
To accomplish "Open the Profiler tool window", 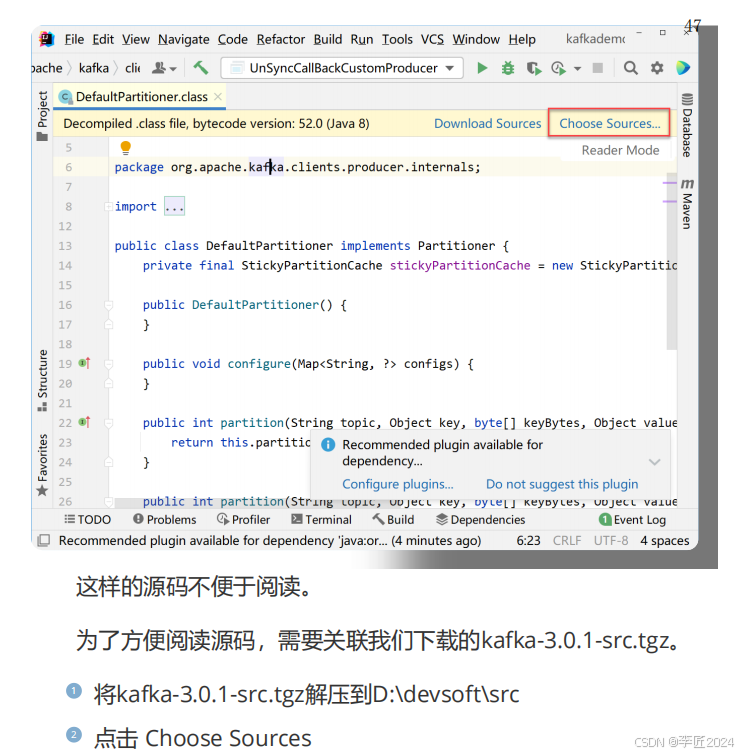I will point(243,520).
